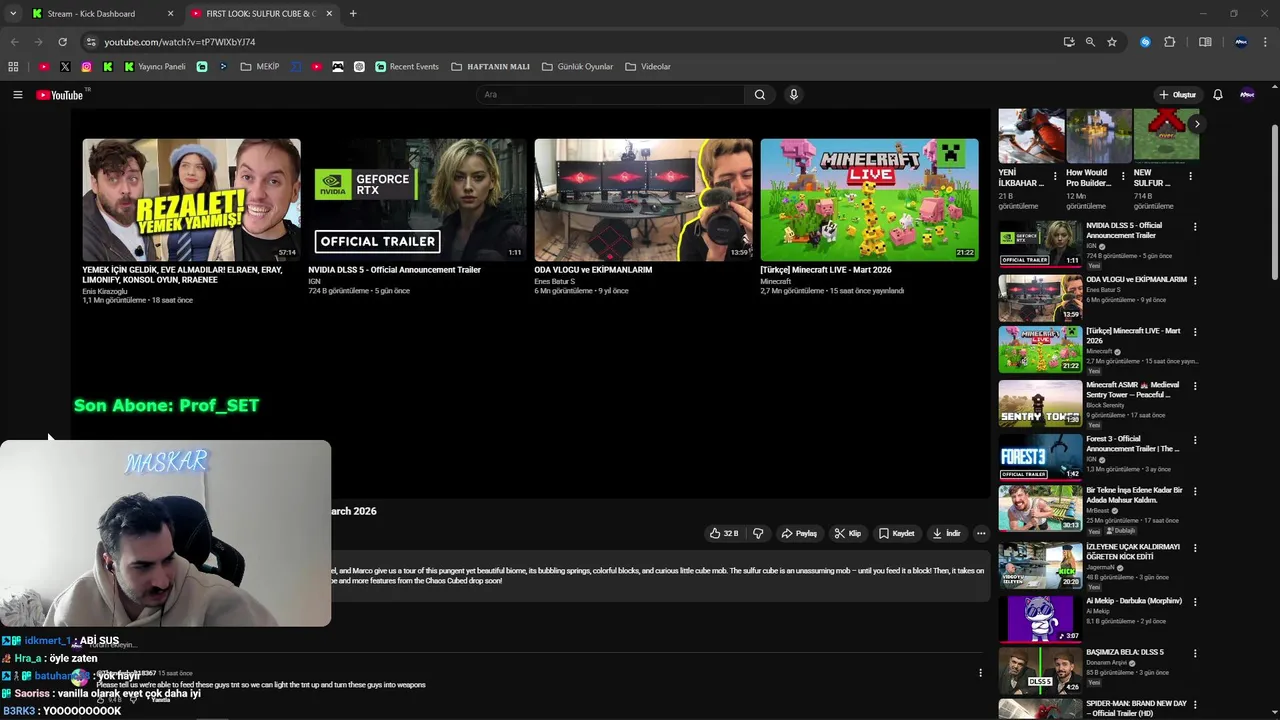This screenshot has width=1280, height=720.
Task: Bookmark this page with the star icon
Action: pos(1112,42)
